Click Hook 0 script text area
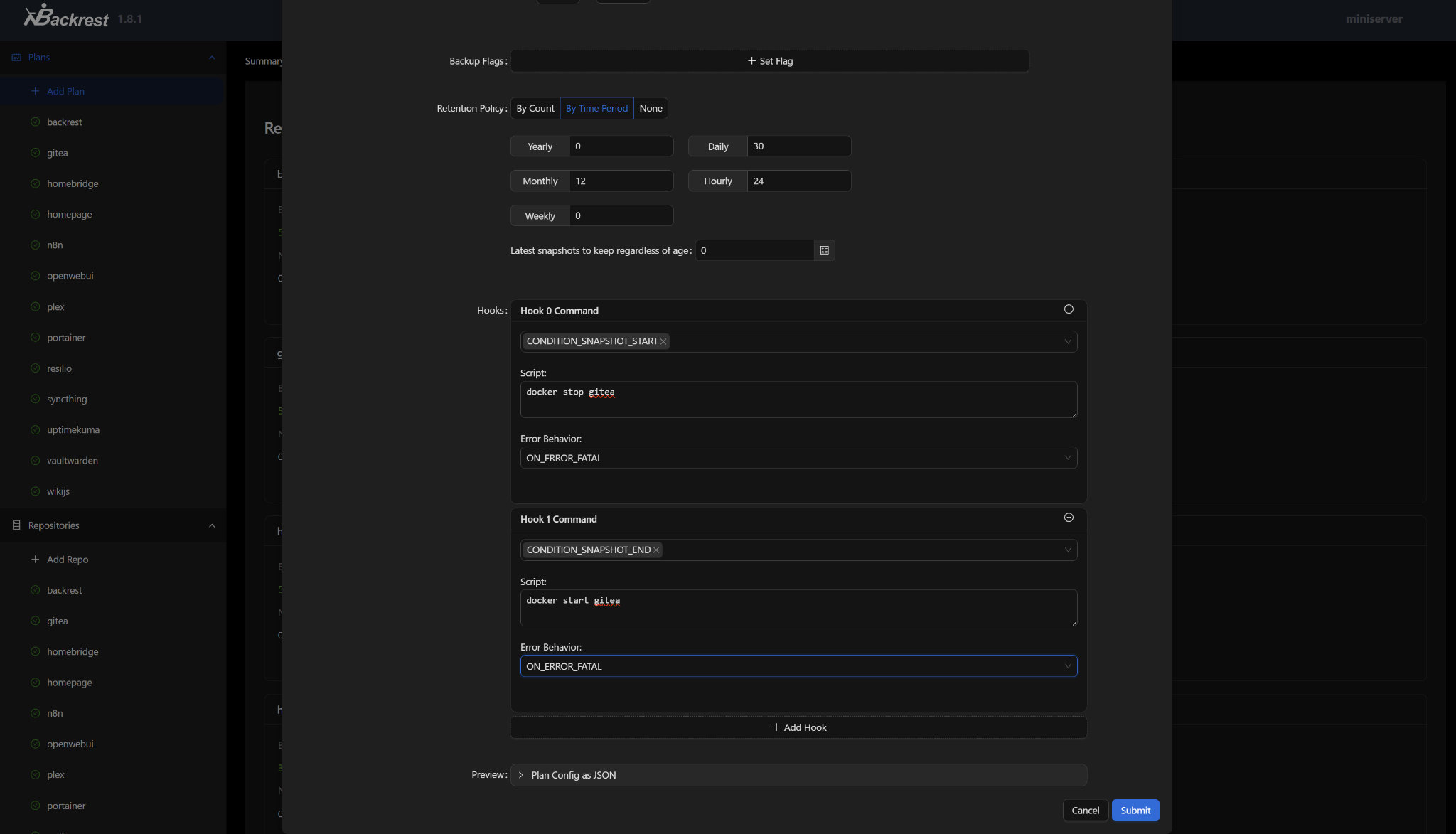The height and width of the screenshot is (834, 1456). [798, 400]
